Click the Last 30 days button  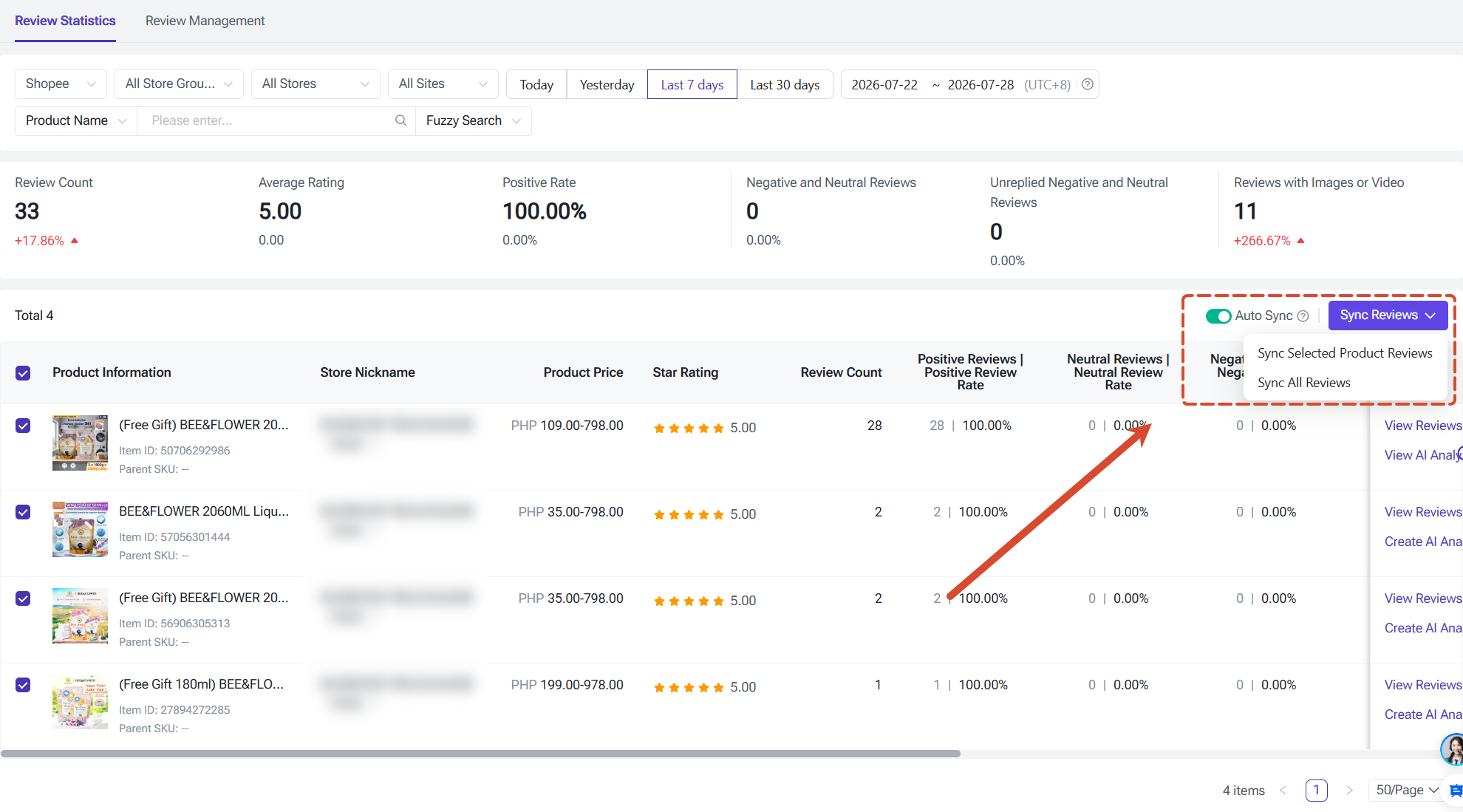point(785,84)
